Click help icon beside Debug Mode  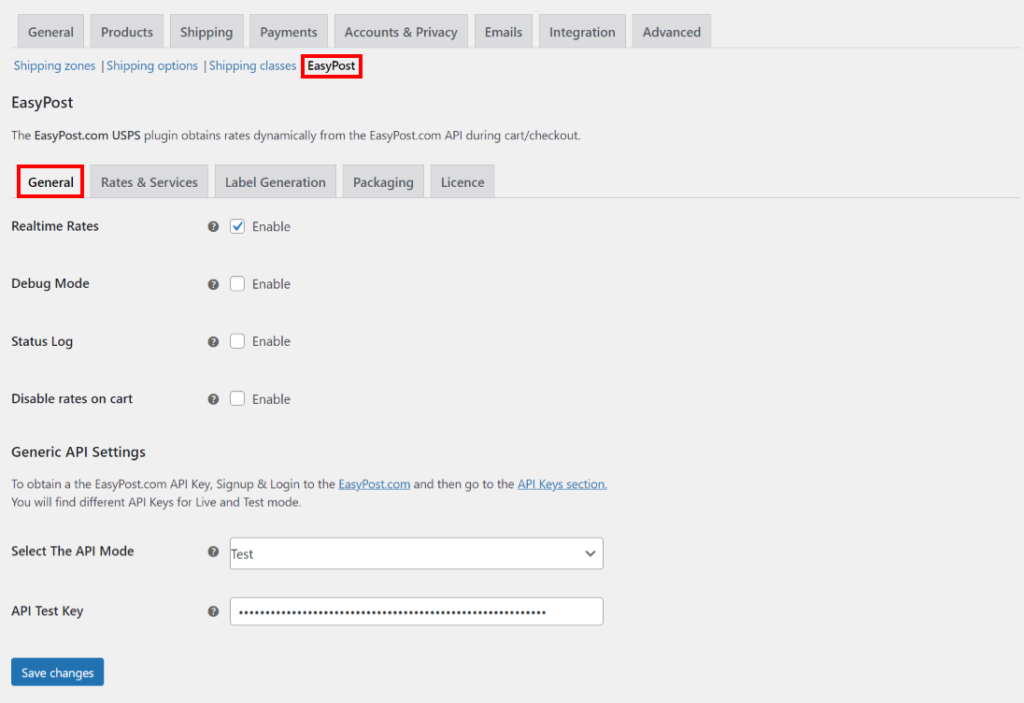click(x=213, y=284)
